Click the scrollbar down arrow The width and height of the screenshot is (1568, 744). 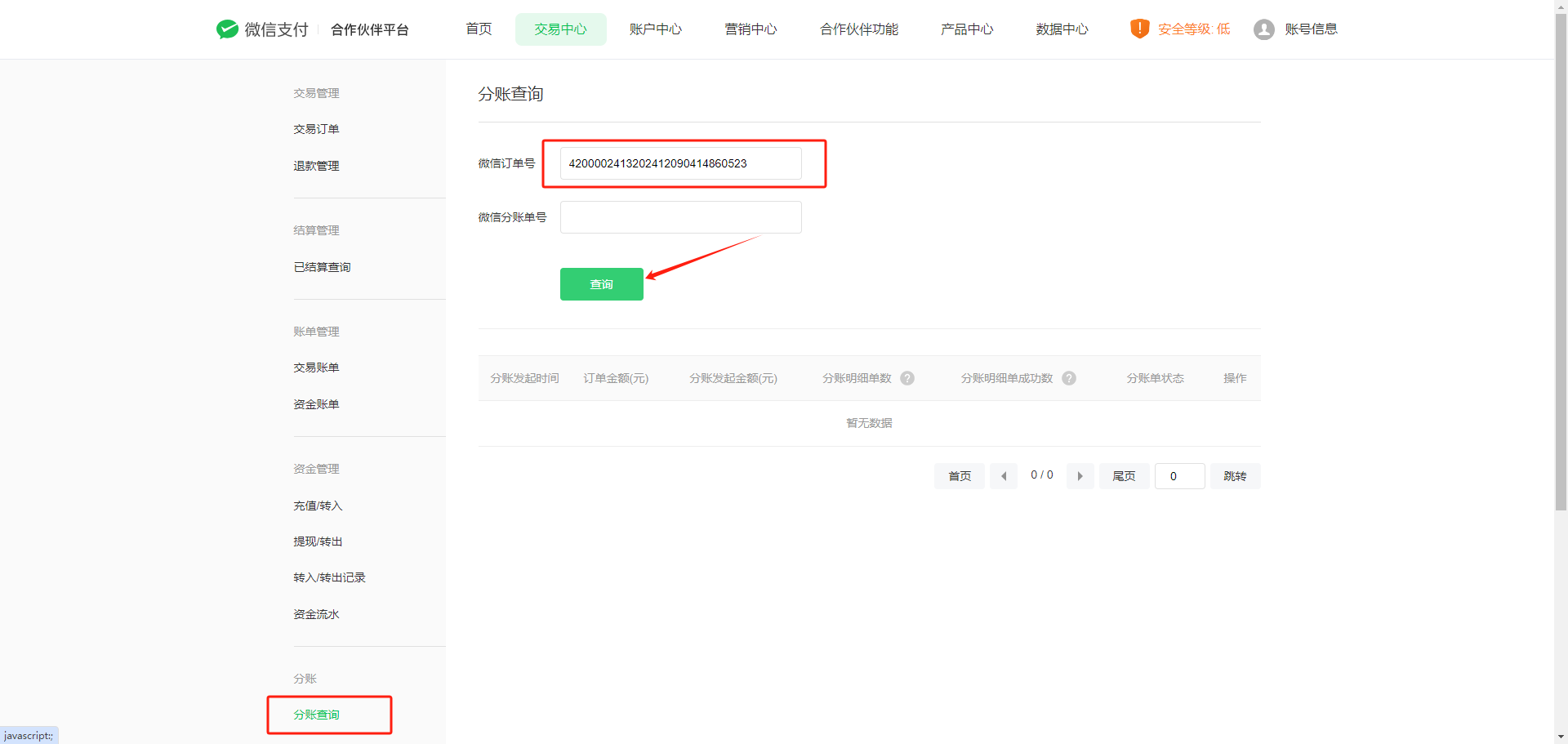1561,737
